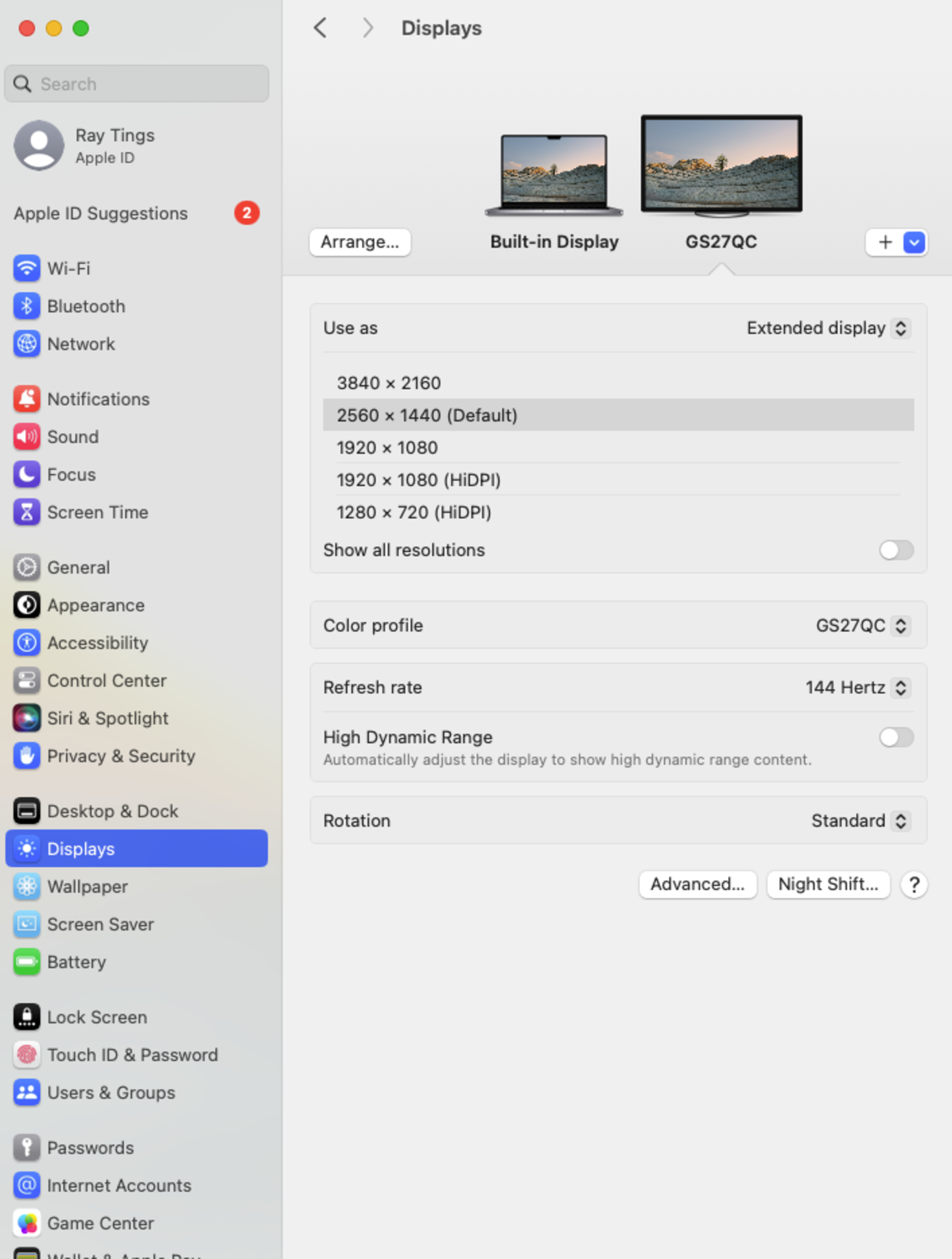Screen dimensions: 952x1259
Task: Open the Wi-Fi settings icon
Action: coord(27,268)
